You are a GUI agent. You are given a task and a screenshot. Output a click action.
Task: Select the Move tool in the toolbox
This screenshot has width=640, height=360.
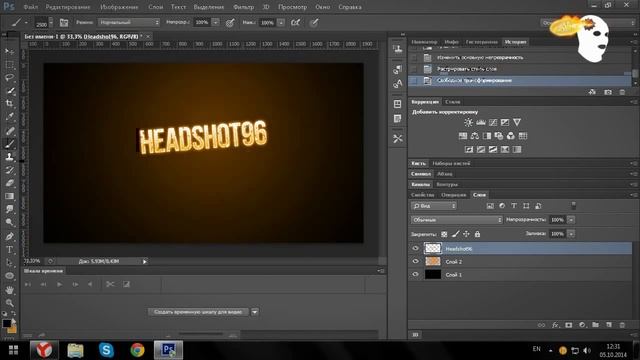(9, 51)
